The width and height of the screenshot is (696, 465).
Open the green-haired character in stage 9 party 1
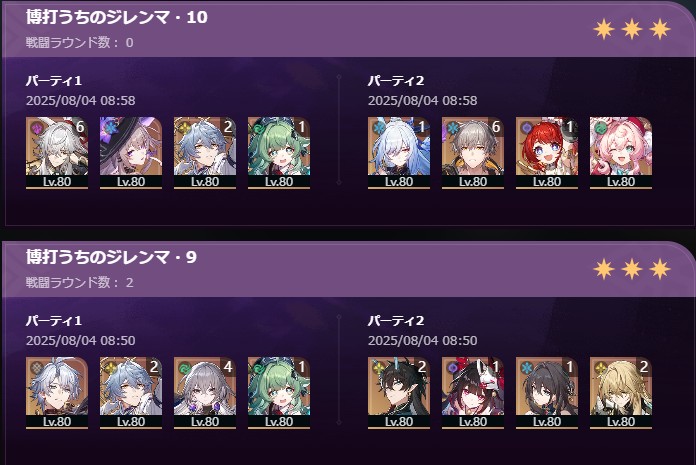(279, 393)
